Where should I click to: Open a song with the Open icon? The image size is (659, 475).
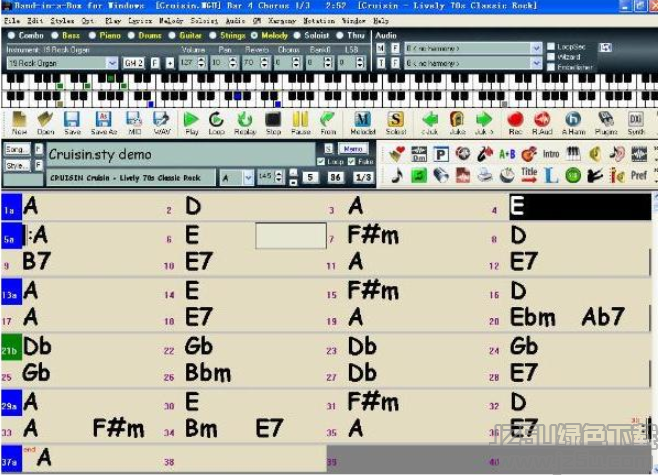pyautogui.click(x=45, y=123)
